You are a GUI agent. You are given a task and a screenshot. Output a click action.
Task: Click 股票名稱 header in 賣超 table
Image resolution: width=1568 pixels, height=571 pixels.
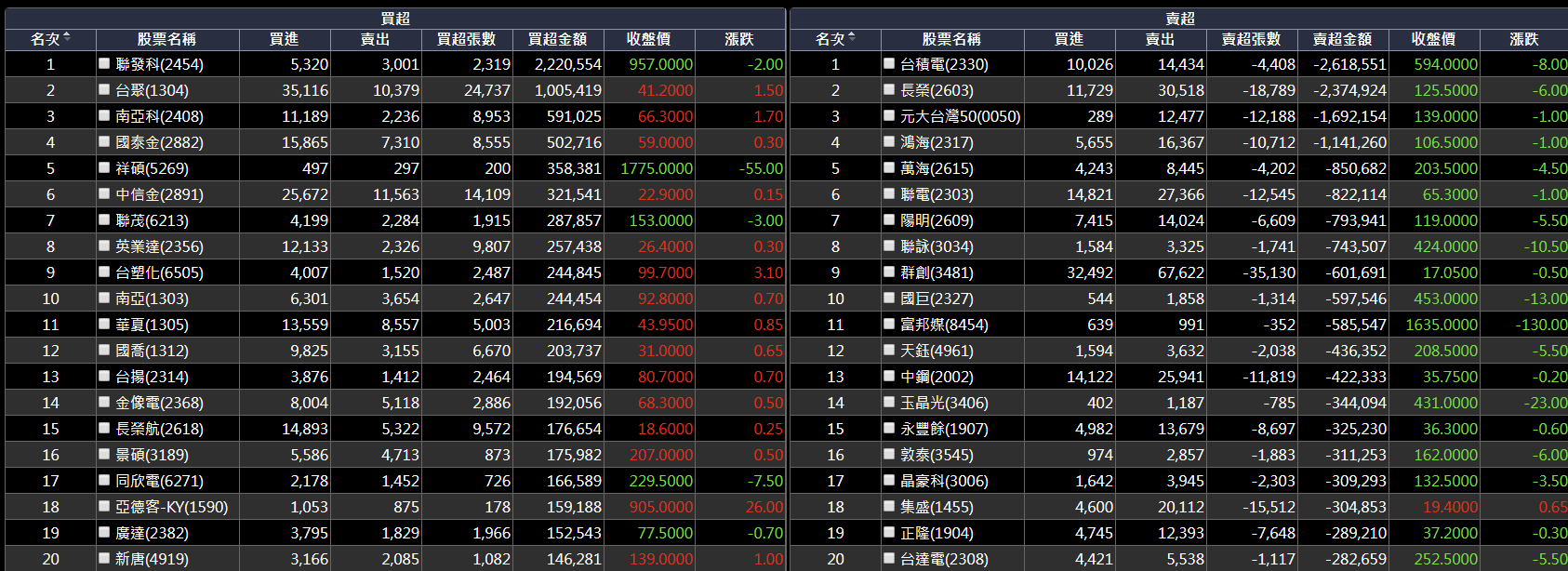click(952, 39)
